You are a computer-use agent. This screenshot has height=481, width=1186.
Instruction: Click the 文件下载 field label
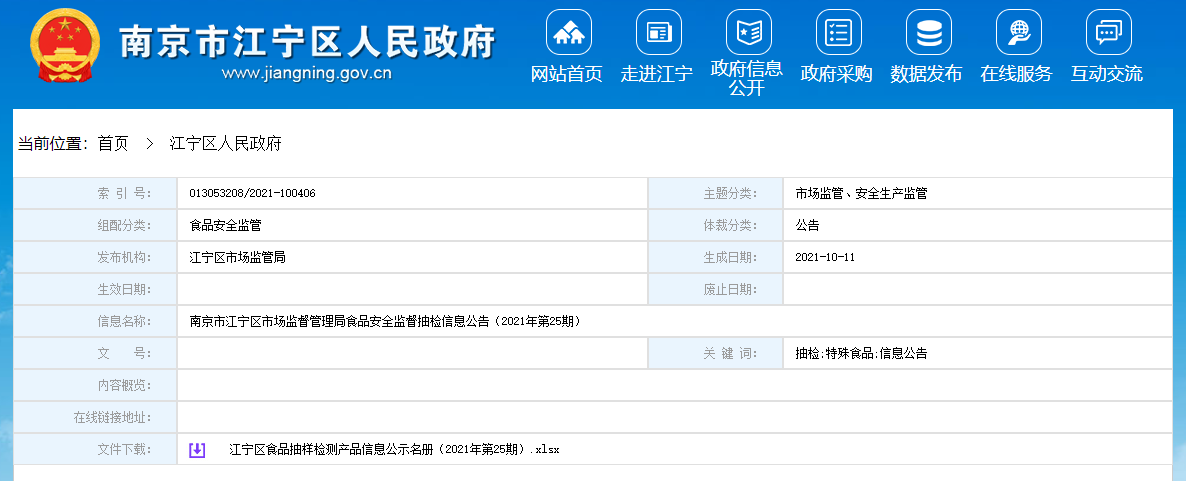pos(124,450)
